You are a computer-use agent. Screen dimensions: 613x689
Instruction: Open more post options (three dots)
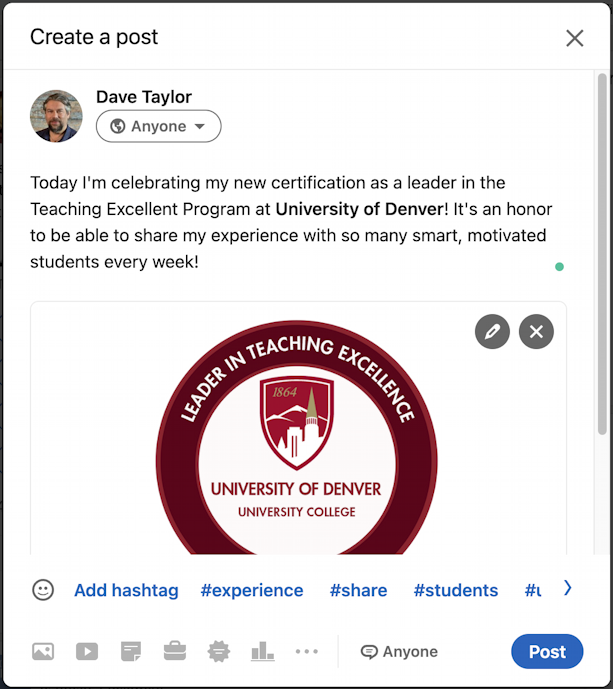point(307,651)
